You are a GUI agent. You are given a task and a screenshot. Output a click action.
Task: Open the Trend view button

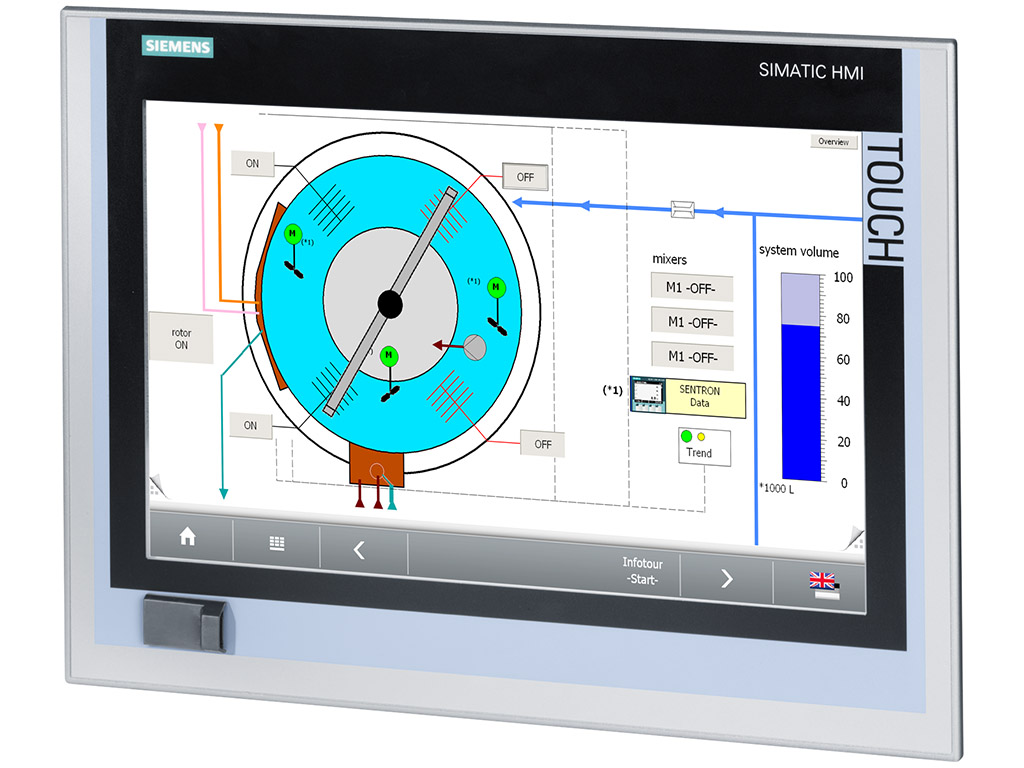pos(699,447)
